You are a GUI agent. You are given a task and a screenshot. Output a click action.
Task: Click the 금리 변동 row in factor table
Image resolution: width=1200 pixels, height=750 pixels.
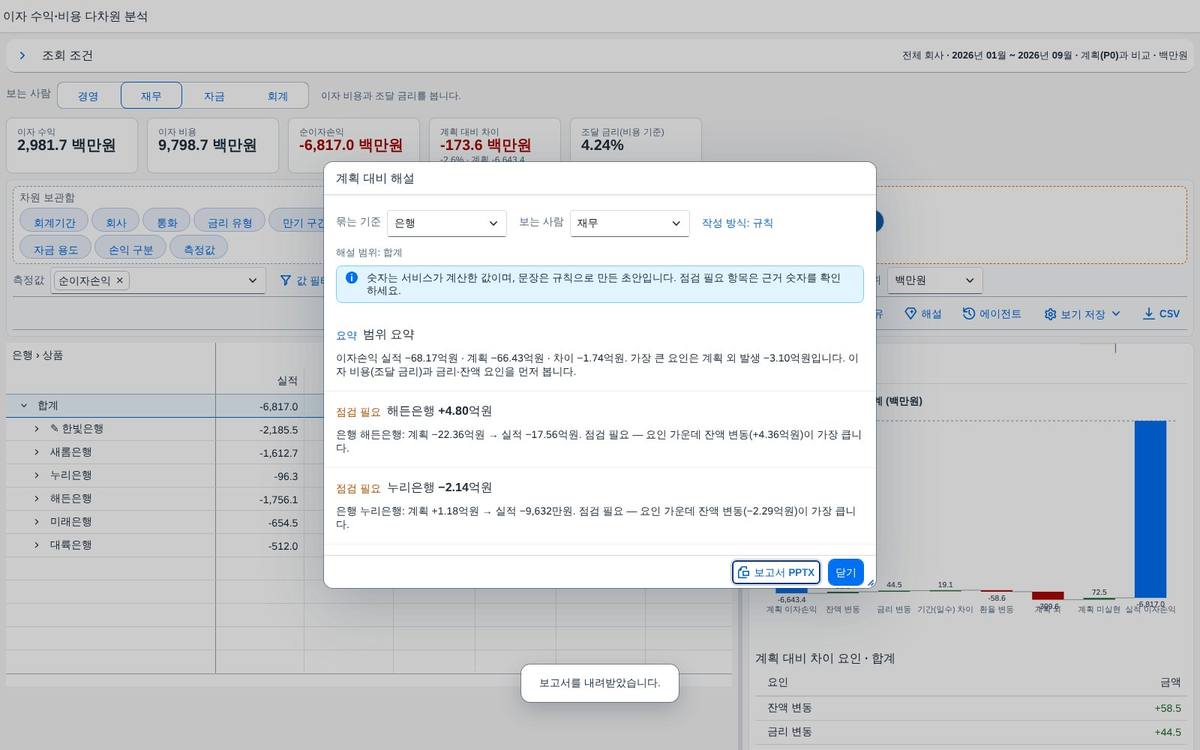[972, 732]
